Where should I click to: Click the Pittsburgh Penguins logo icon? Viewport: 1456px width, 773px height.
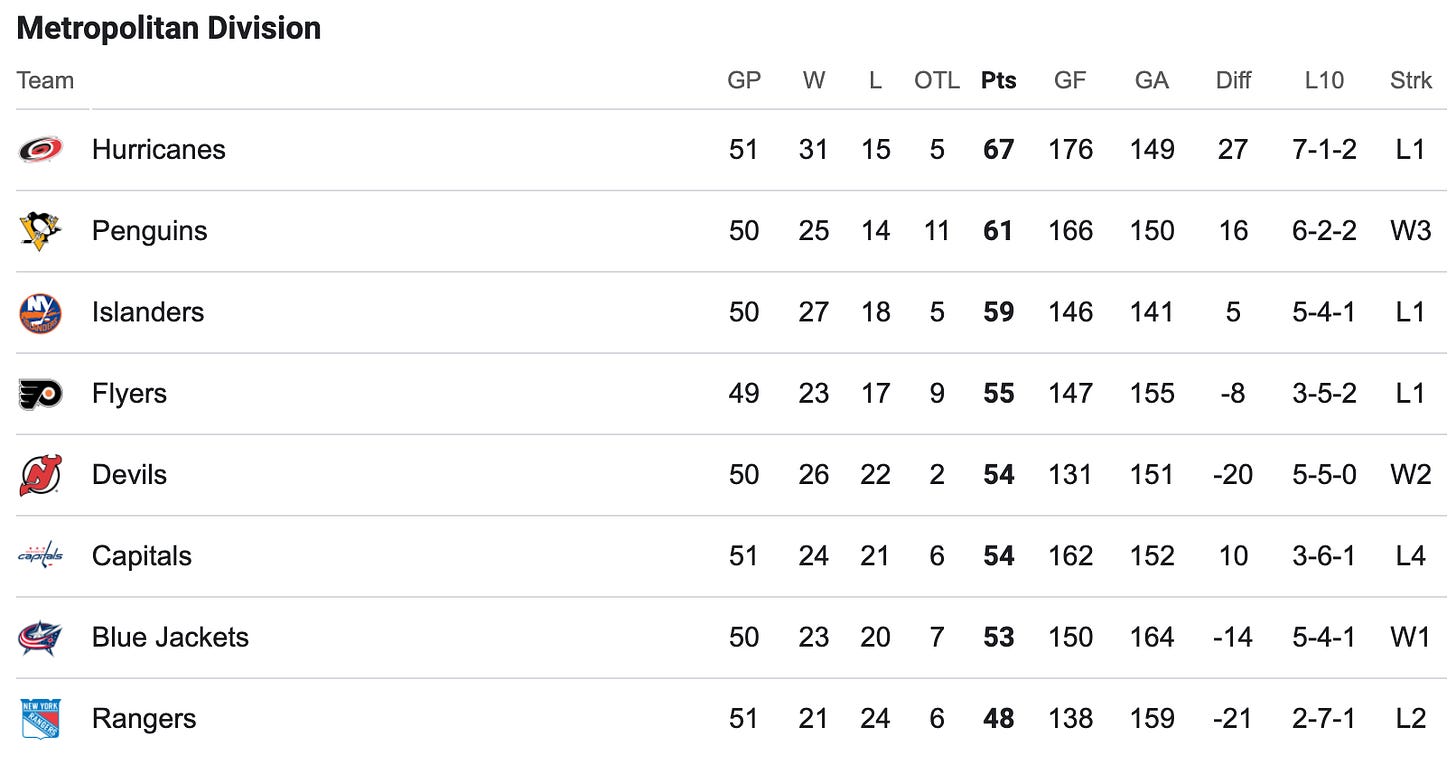(x=40, y=231)
